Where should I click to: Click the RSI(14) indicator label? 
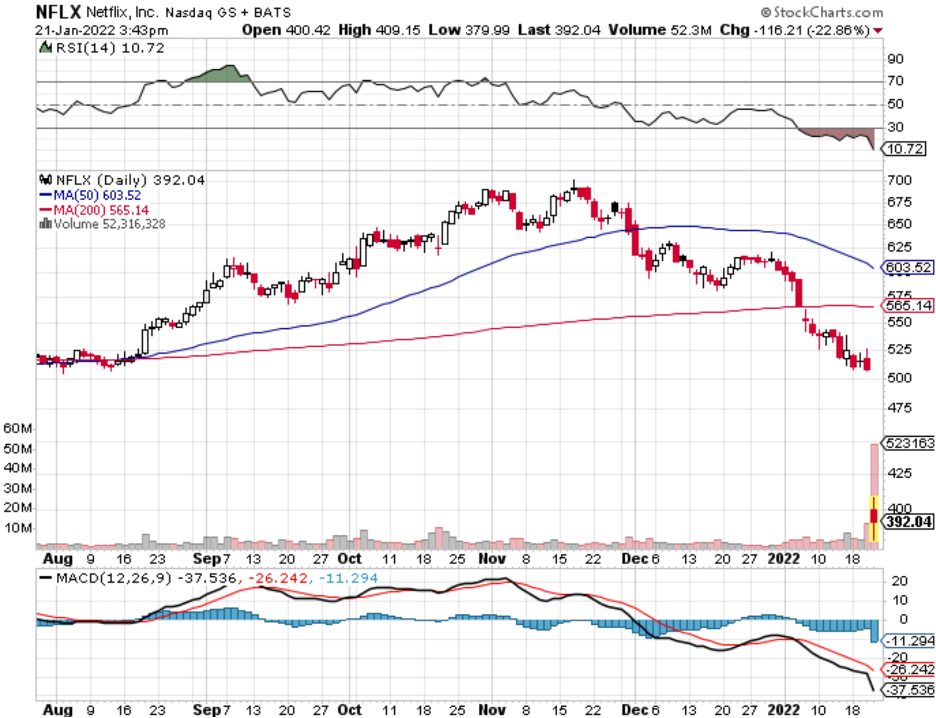pos(83,47)
